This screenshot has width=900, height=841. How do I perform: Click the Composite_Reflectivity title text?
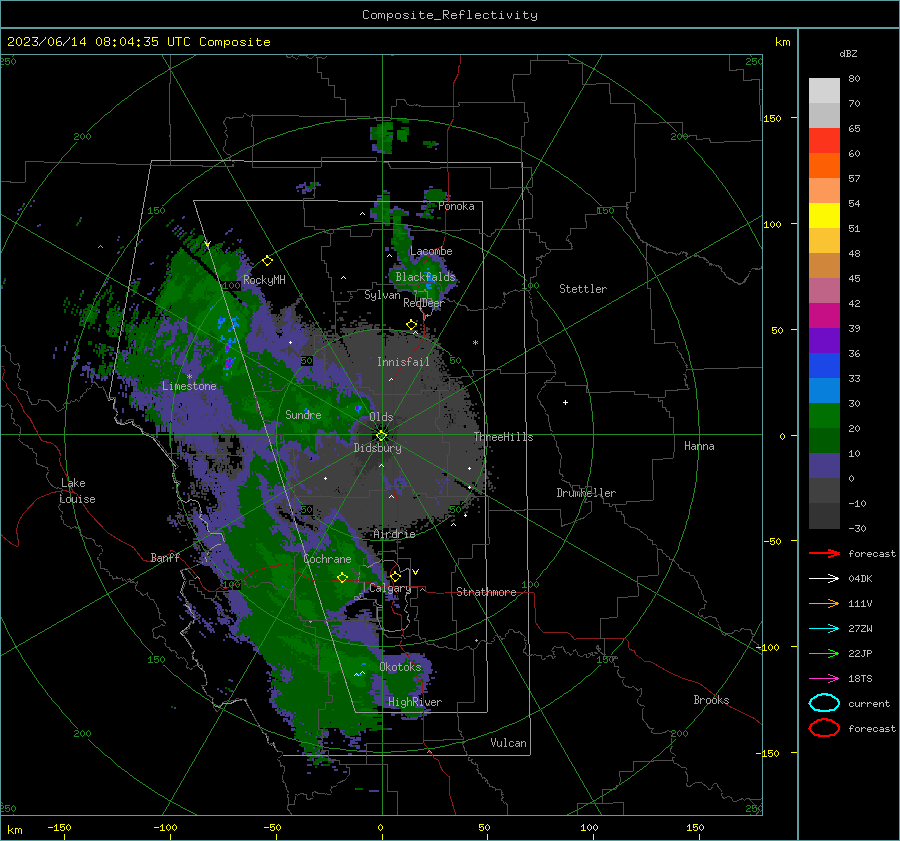pyautogui.click(x=450, y=15)
